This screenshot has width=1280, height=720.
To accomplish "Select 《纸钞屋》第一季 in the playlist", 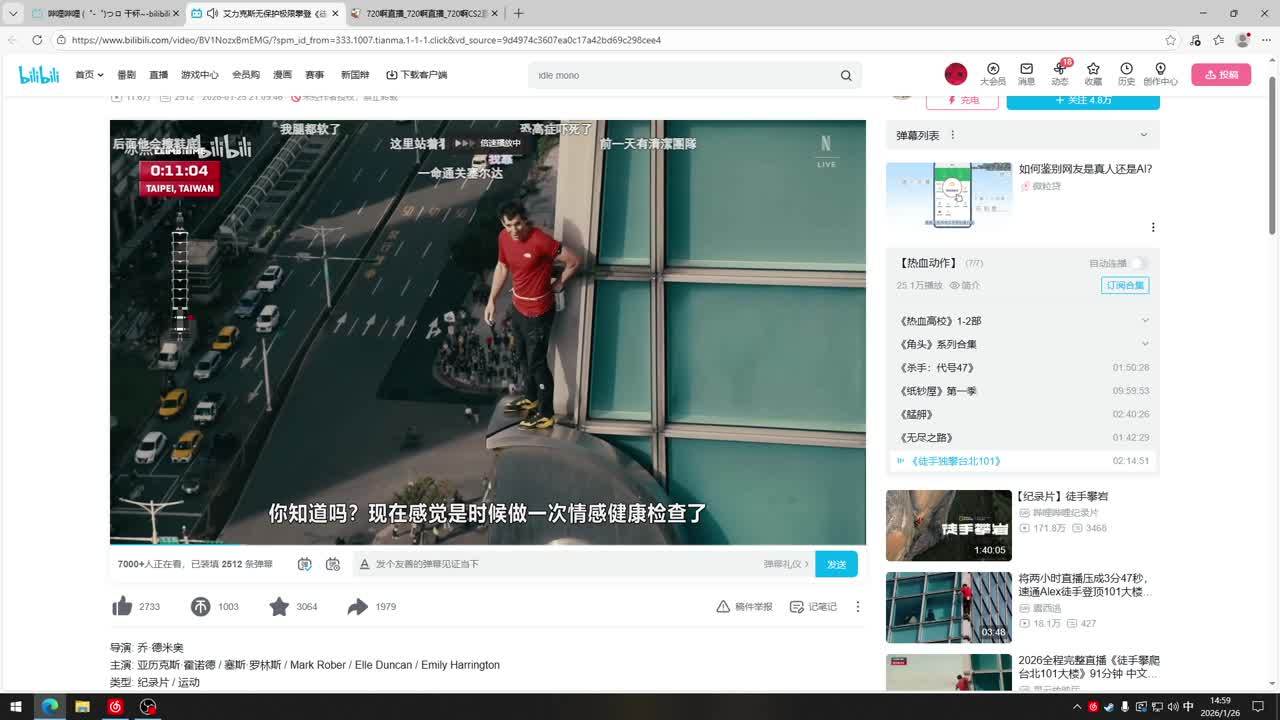I will click(x=939, y=391).
